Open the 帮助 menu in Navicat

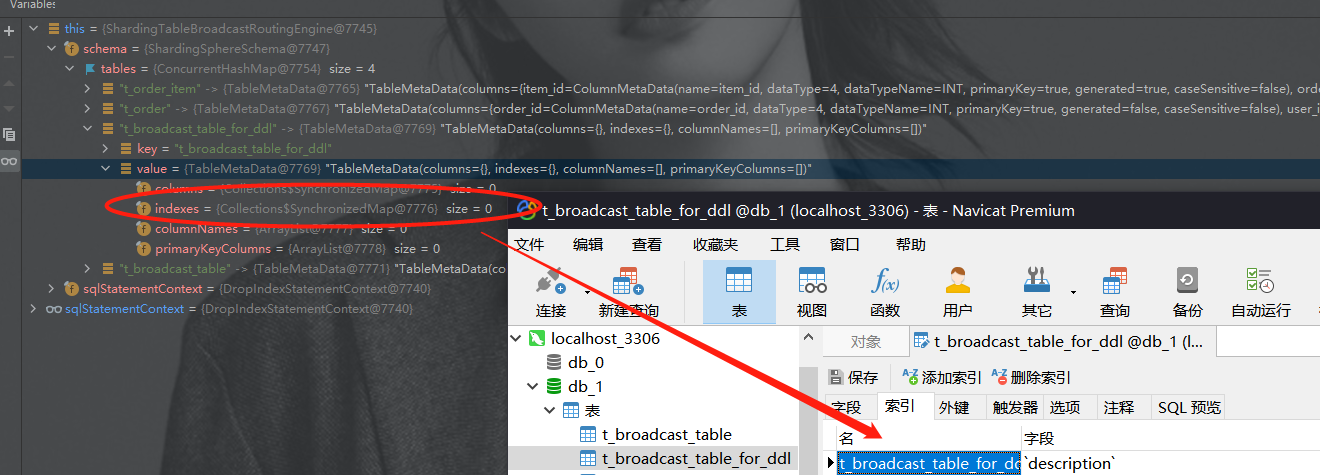tap(911, 244)
